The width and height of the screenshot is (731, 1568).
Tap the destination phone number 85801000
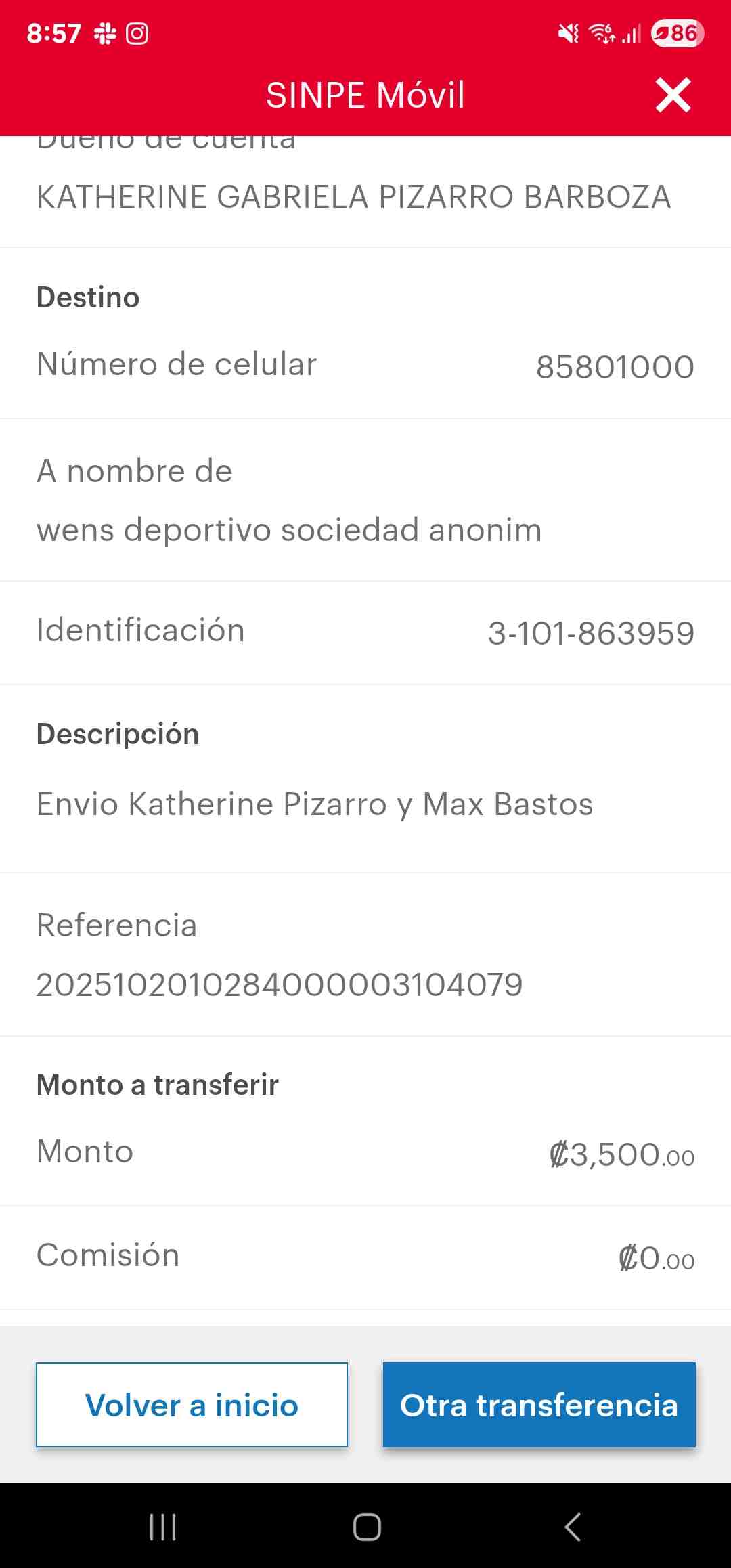pyautogui.click(x=615, y=367)
